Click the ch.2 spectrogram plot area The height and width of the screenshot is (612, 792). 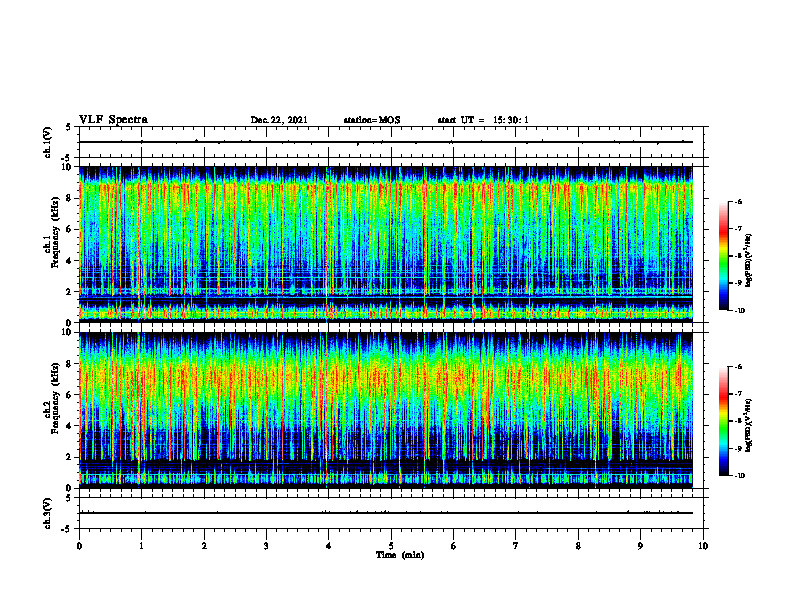386,410
